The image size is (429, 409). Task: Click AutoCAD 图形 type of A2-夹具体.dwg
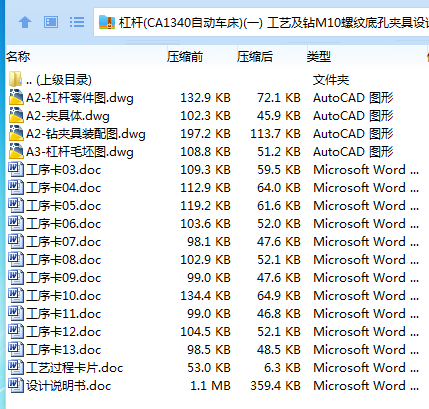[x=353, y=116]
